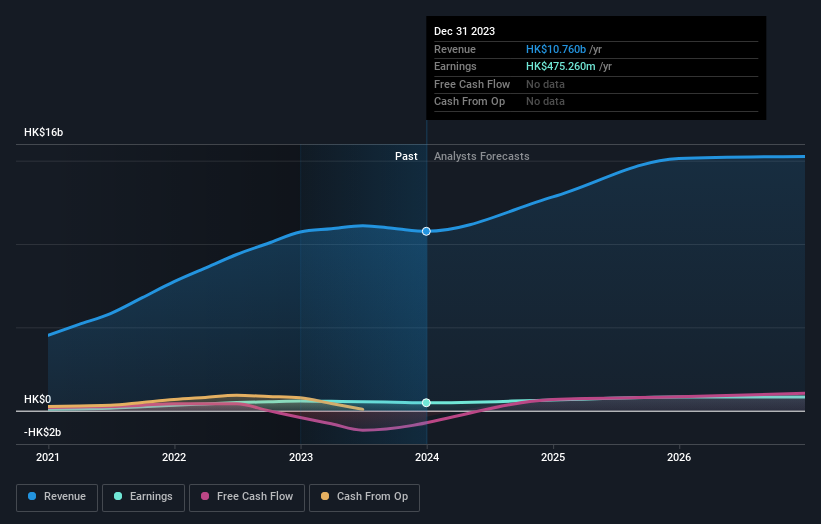This screenshot has width=821, height=524.
Task: Click the pink Free Cash Flow legend dot
Action: (x=205, y=496)
